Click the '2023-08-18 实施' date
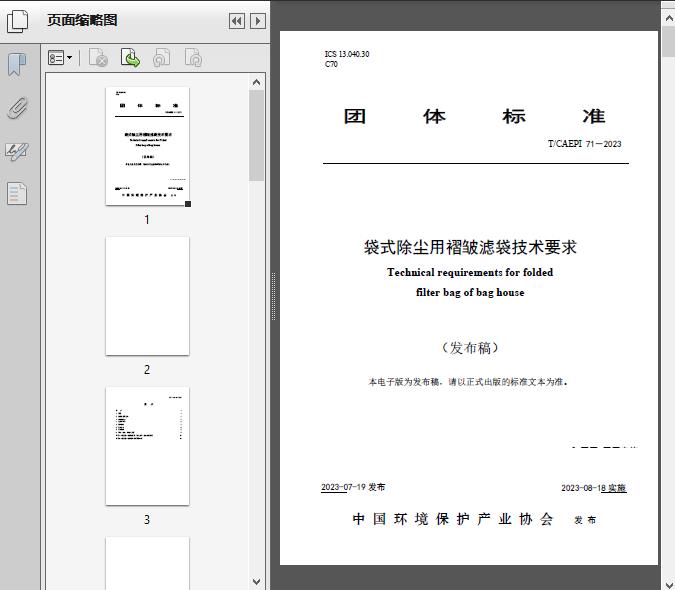675x590 pixels. pos(594,488)
